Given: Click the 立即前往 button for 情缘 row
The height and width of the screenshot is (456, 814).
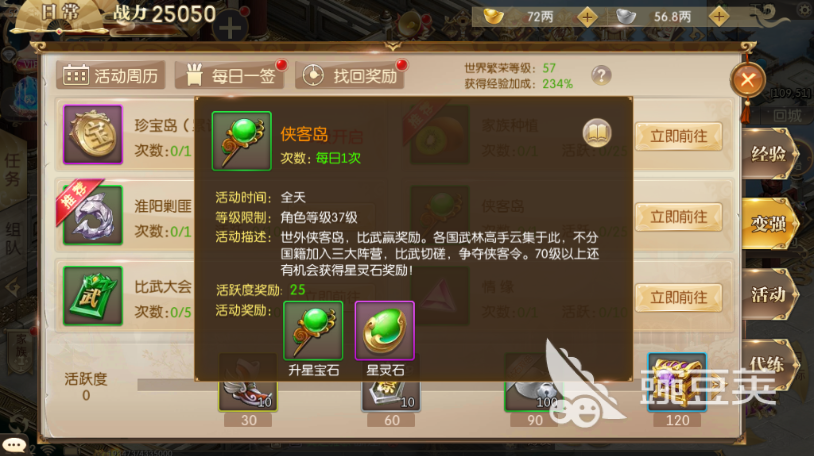Looking at the screenshot, I should click(x=679, y=298).
